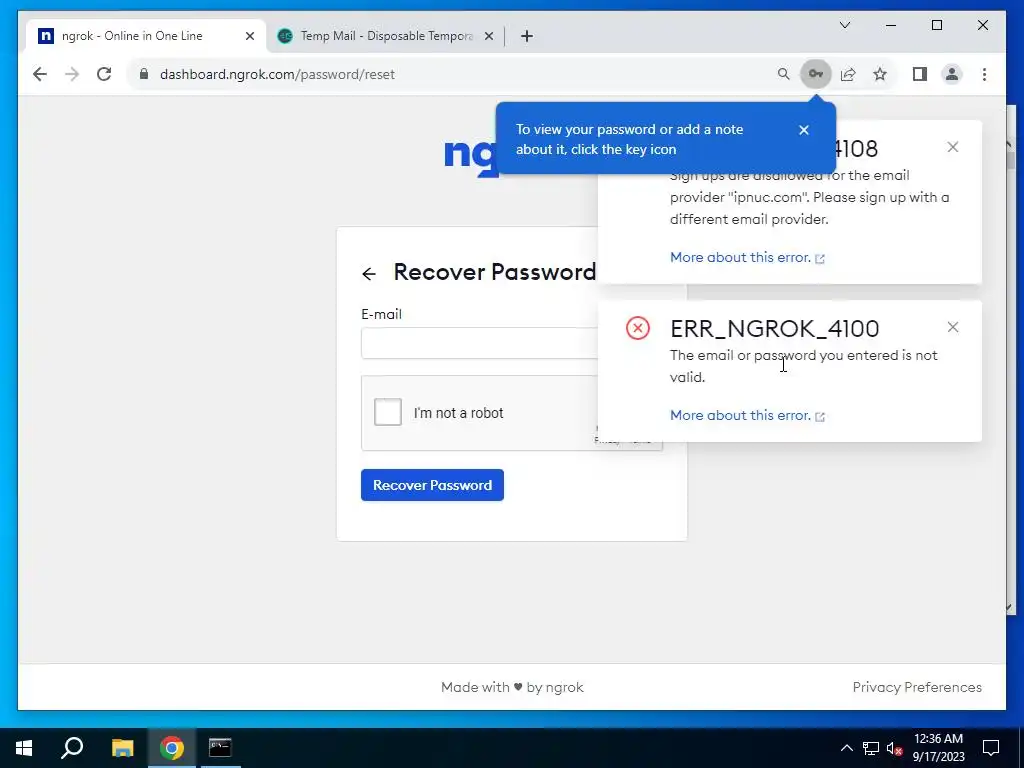
Task: Open tab search chevron
Action: click(844, 25)
